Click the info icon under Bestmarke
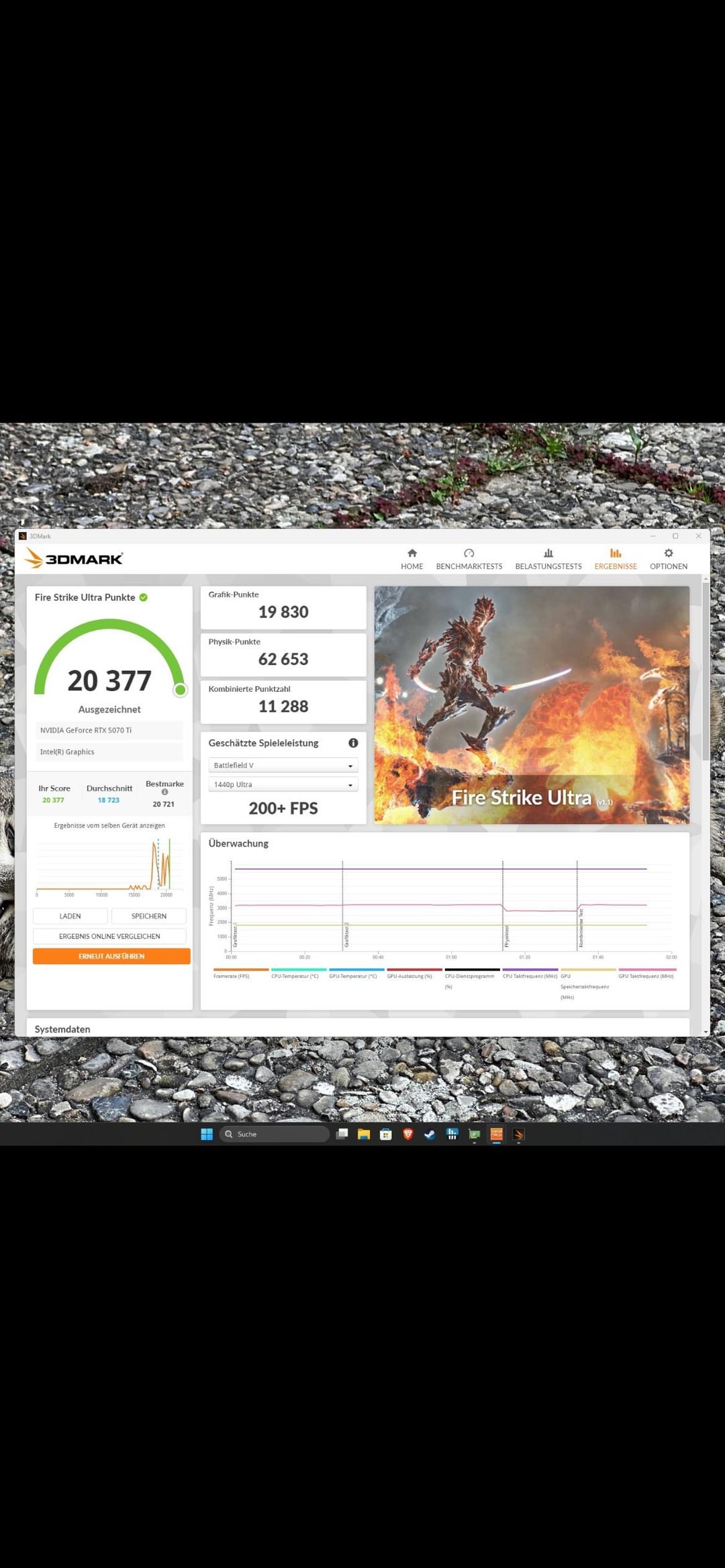This screenshot has width=725, height=1568. coord(164,792)
